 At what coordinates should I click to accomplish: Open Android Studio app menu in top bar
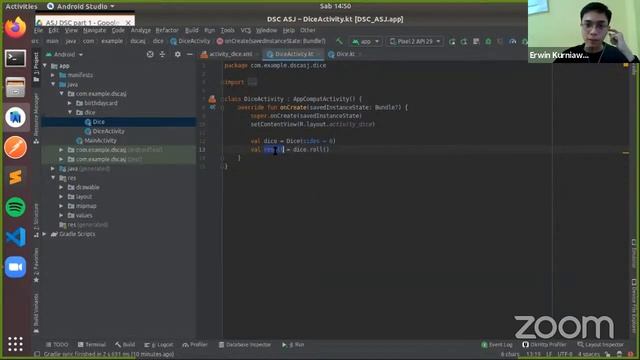pos(81,7)
